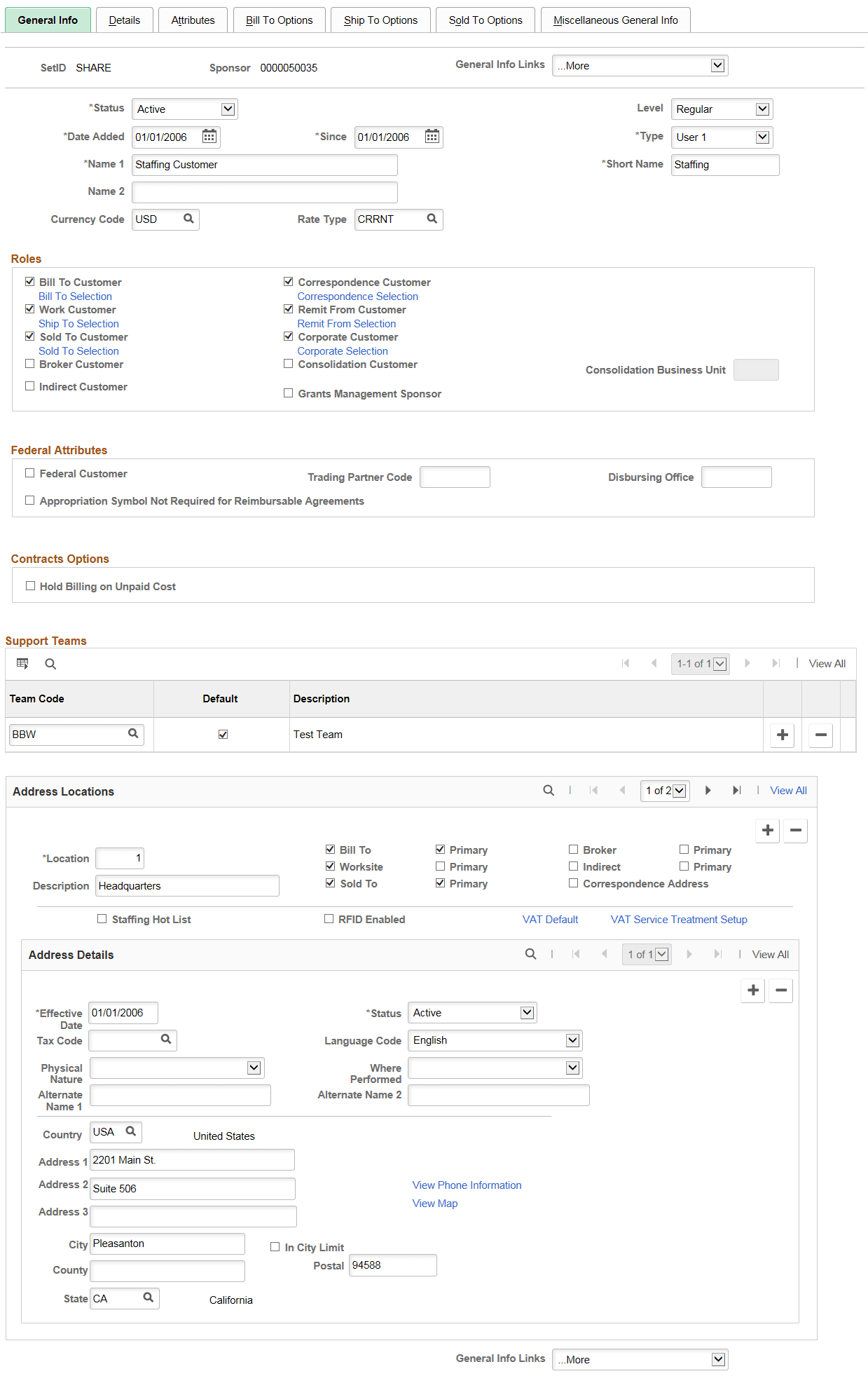Add a new Address Details row

pos(753,990)
